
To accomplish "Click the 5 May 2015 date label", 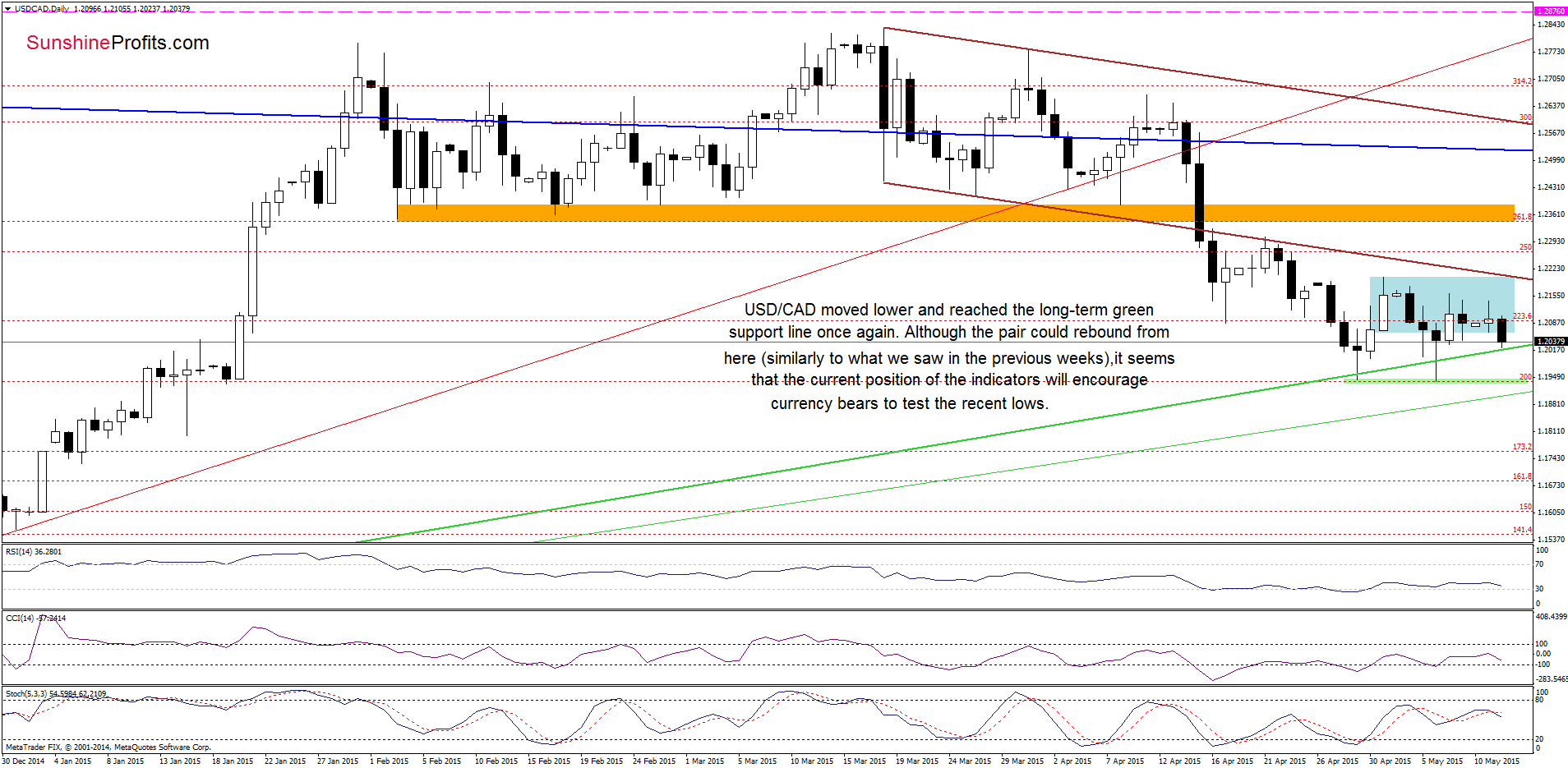I will [1442, 761].
